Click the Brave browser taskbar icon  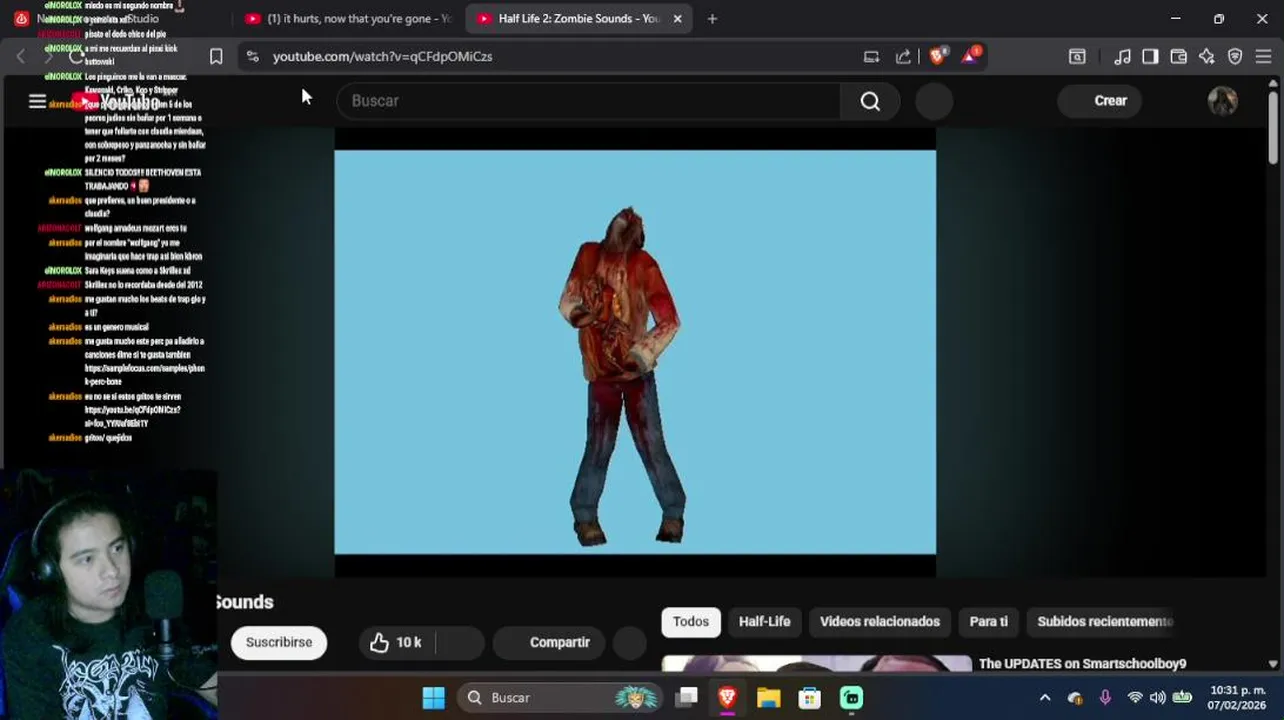(727, 698)
